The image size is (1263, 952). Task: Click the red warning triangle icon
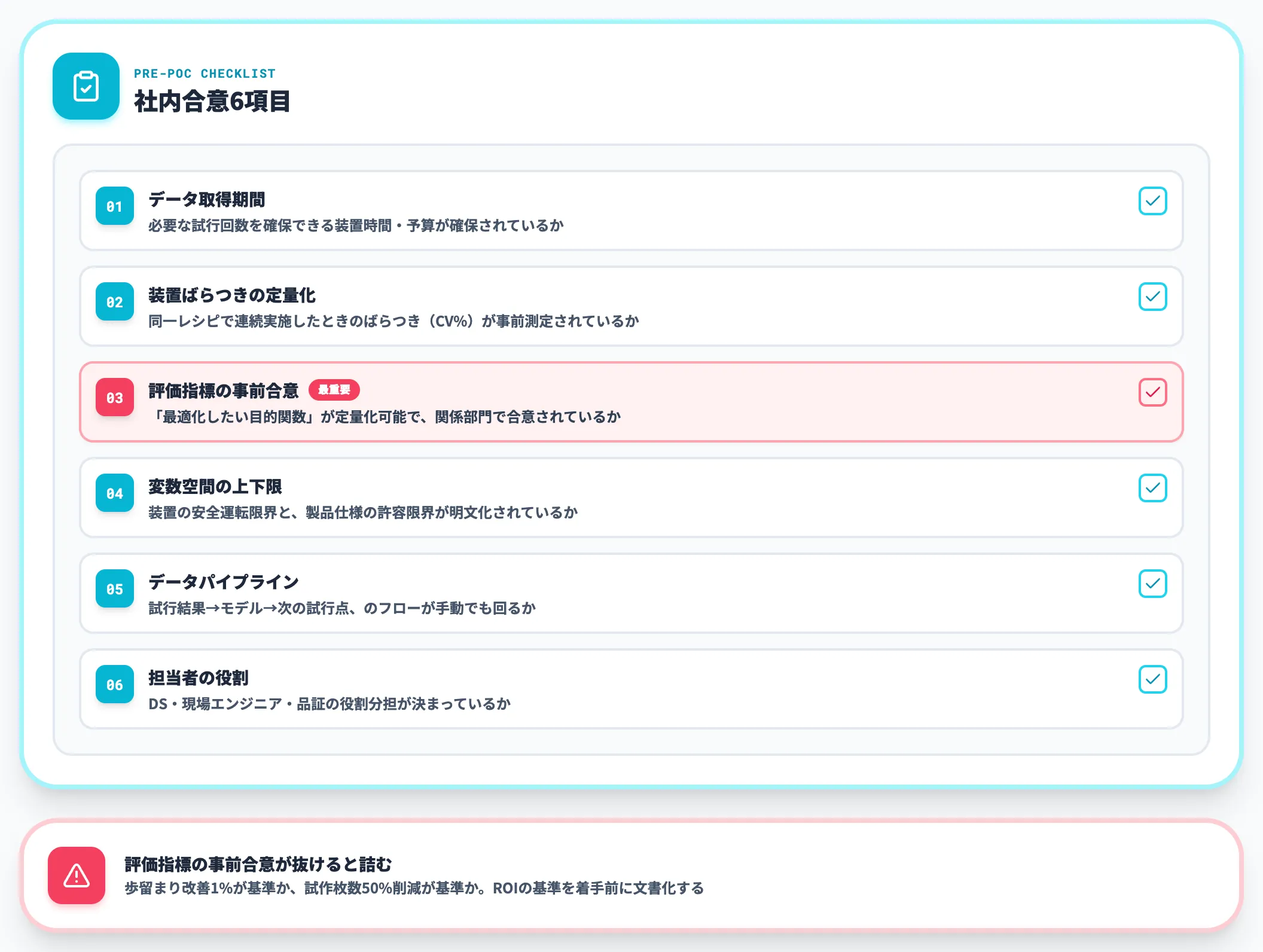pyautogui.click(x=77, y=875)
